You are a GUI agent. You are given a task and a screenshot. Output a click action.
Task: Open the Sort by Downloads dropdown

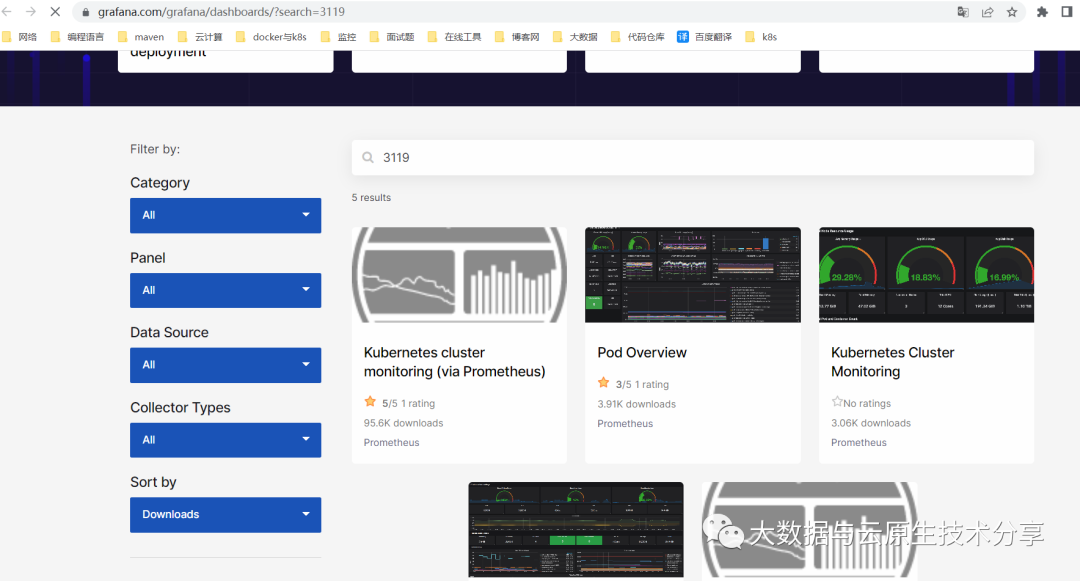point(225,515)
